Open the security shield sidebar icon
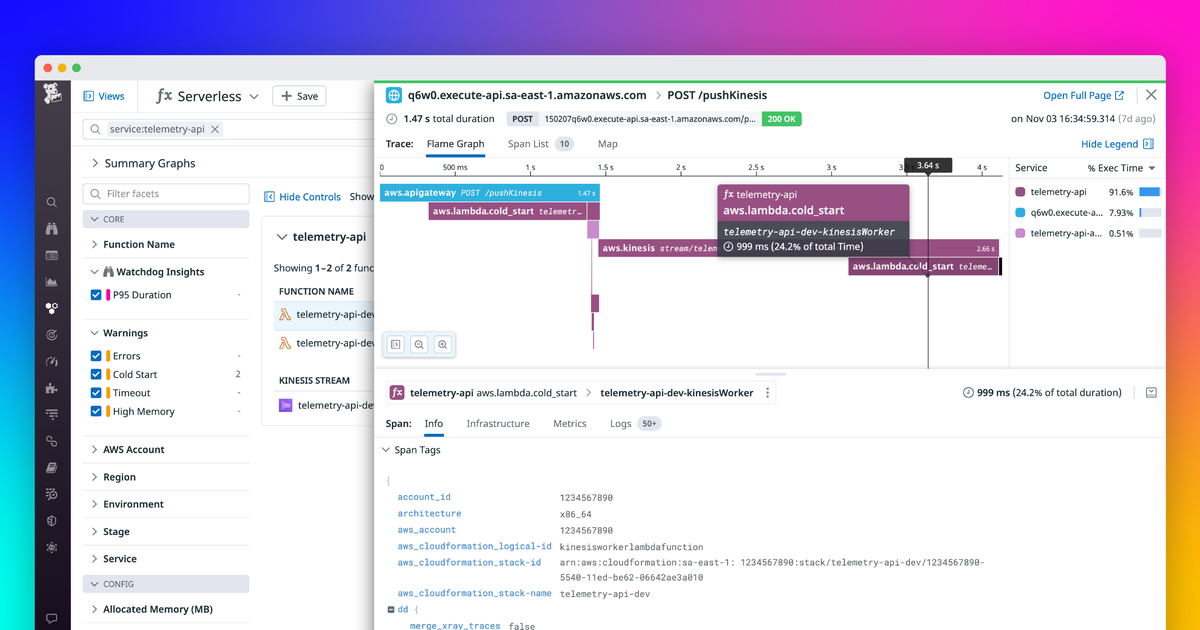This screenshot has width=1200, height=630. pos(52,521)
